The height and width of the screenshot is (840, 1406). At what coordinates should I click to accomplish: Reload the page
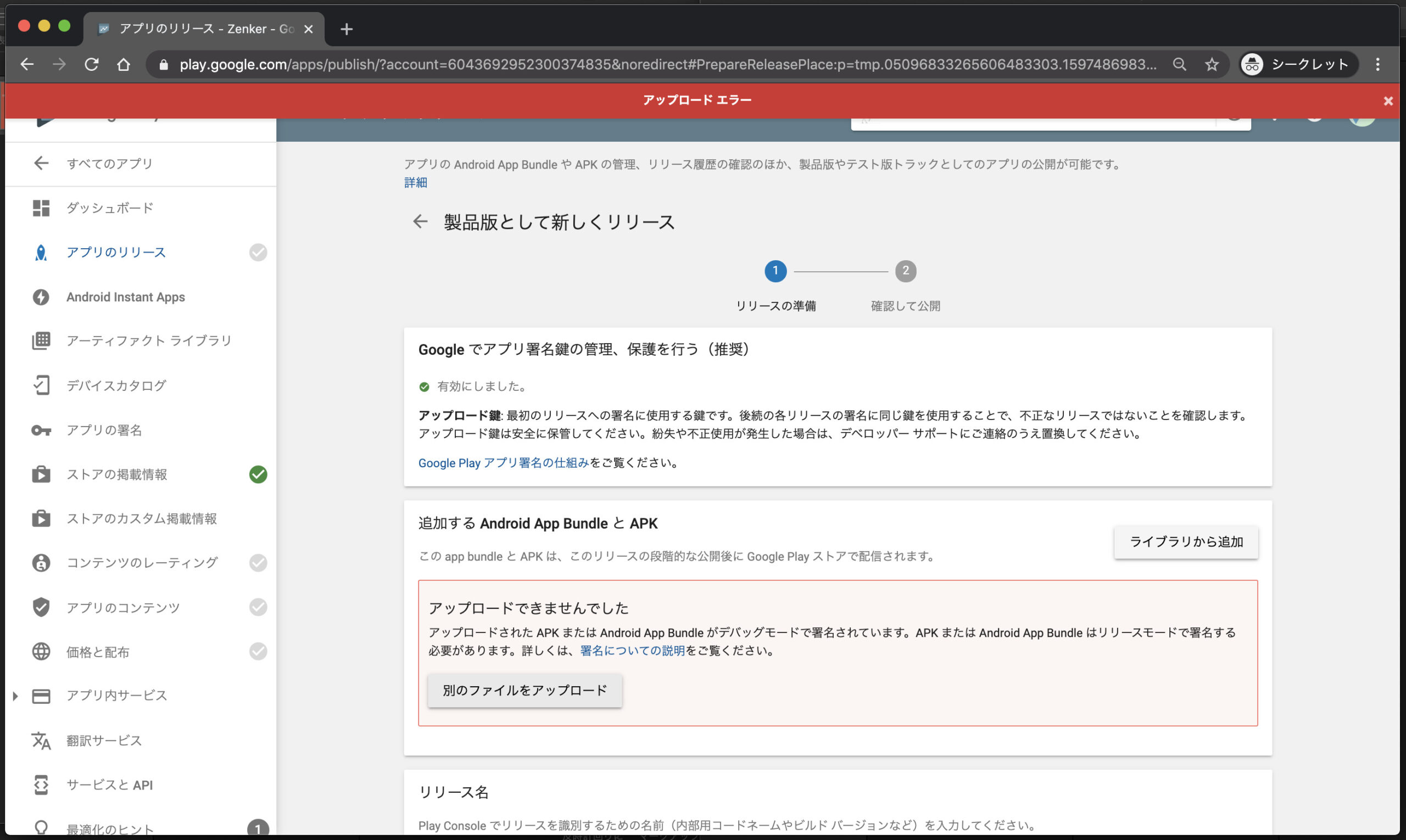point(91,65)
